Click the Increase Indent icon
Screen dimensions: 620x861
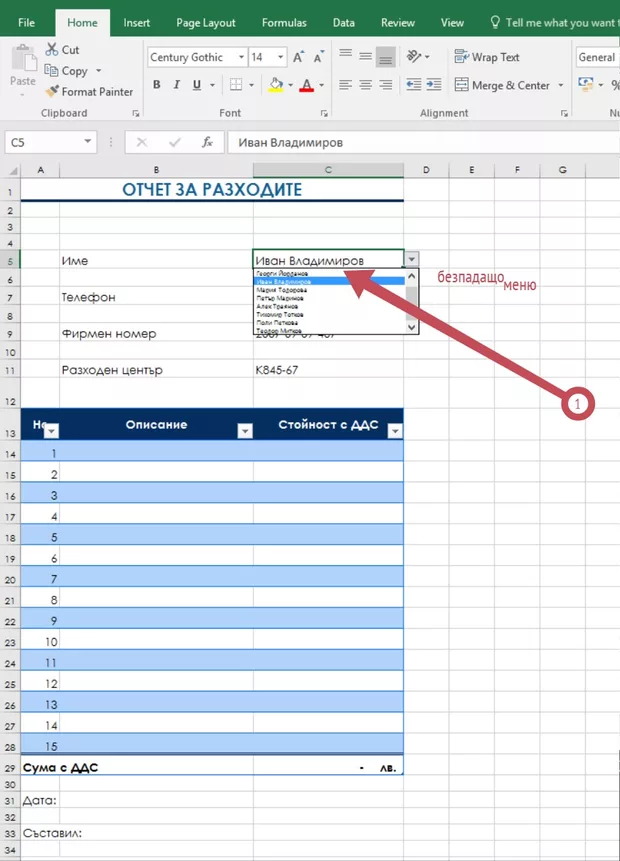click(x=434, y=85)
